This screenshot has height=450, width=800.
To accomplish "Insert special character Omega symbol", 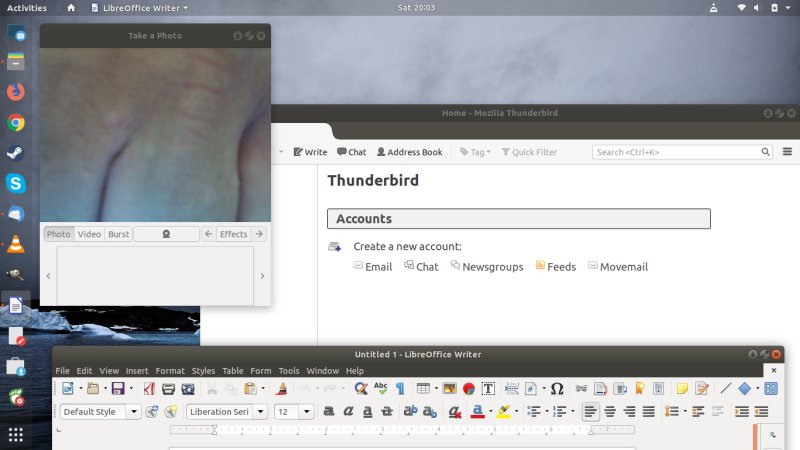I will 557,388.
